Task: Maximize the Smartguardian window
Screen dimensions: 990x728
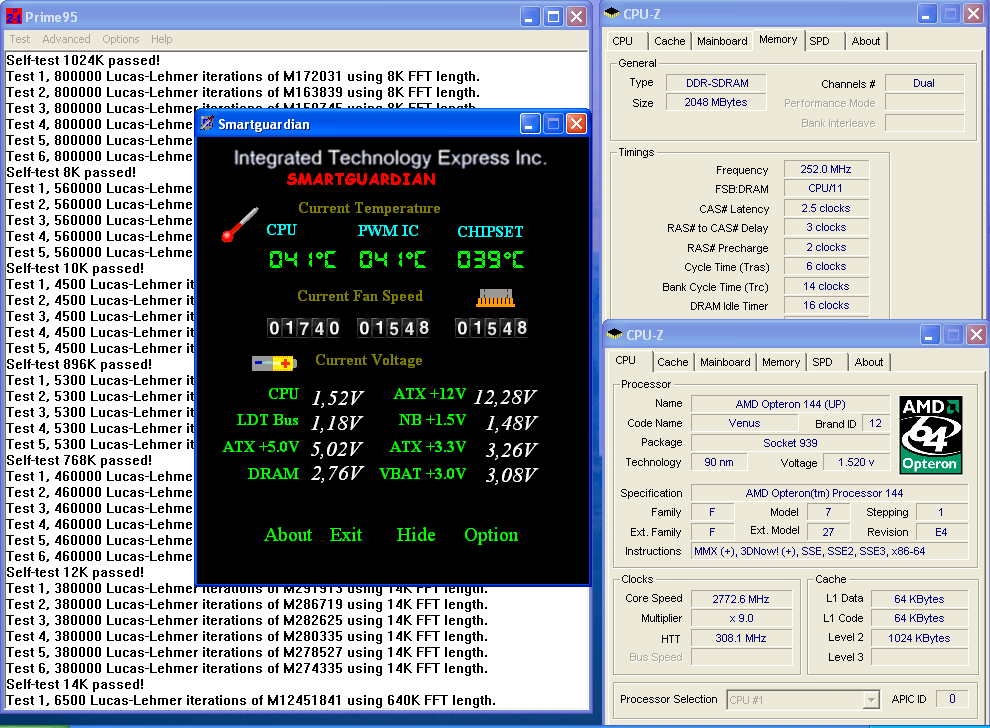Action: 553,124
